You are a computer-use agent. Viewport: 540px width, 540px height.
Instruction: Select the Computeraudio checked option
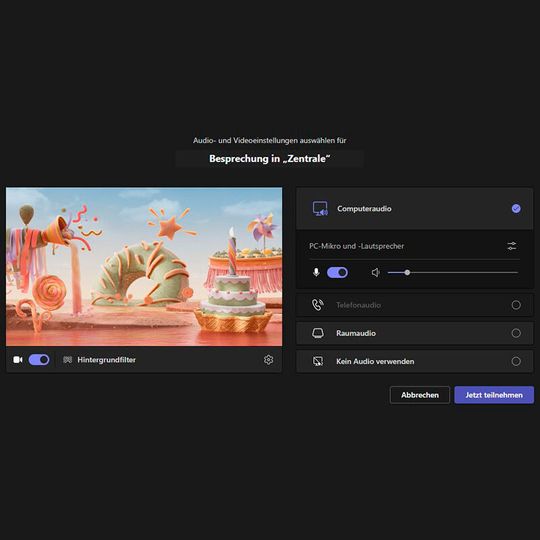tap(516, 208)
